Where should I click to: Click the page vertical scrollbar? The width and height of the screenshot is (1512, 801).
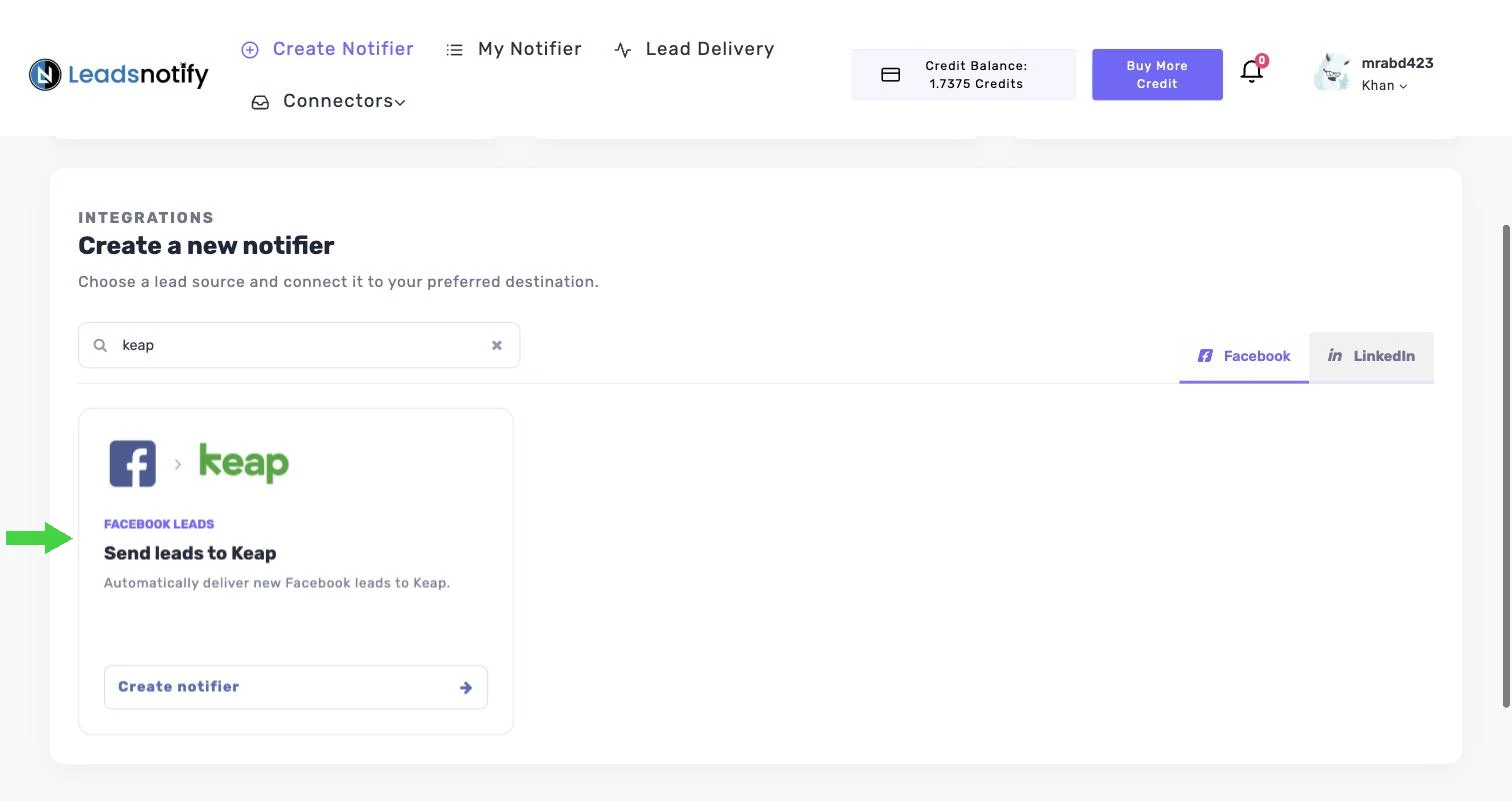(1506, 465)
